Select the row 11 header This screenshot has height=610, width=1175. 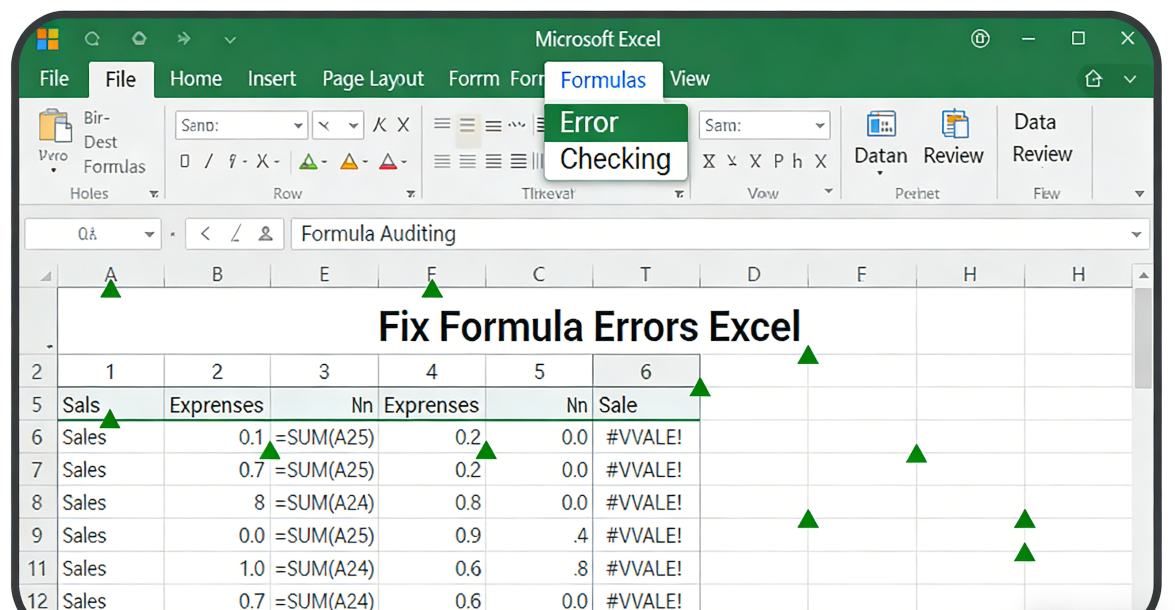37,569
